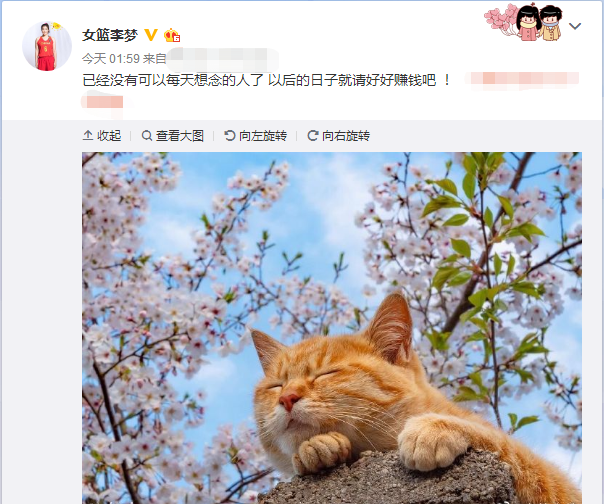Rotate image right with 向右旋转

pos(339,136)
